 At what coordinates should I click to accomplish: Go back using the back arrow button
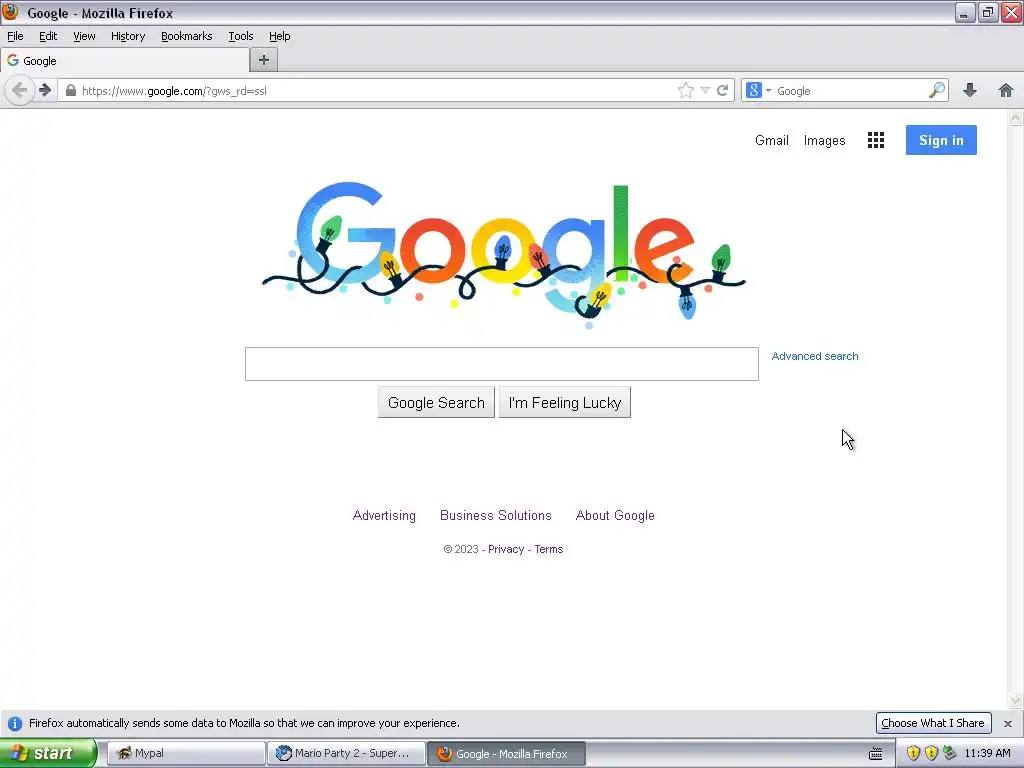pos(19,90)
